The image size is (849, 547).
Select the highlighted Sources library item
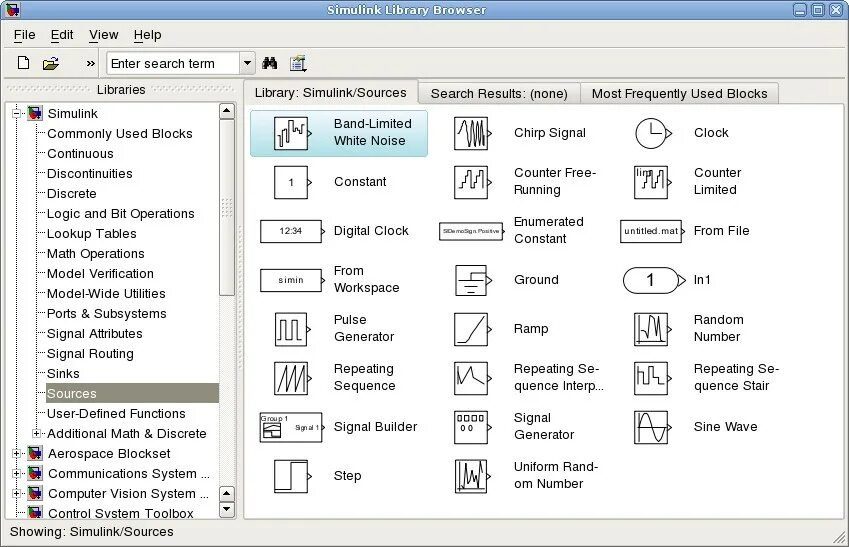point(132,394)
